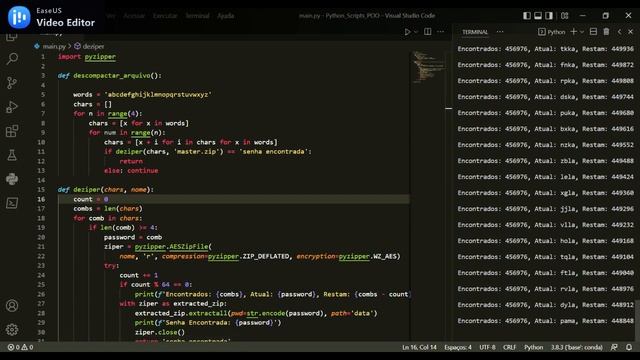Select the Python terminal profile label
Viewport: 640px width, 360px height.
click(551, 32)
